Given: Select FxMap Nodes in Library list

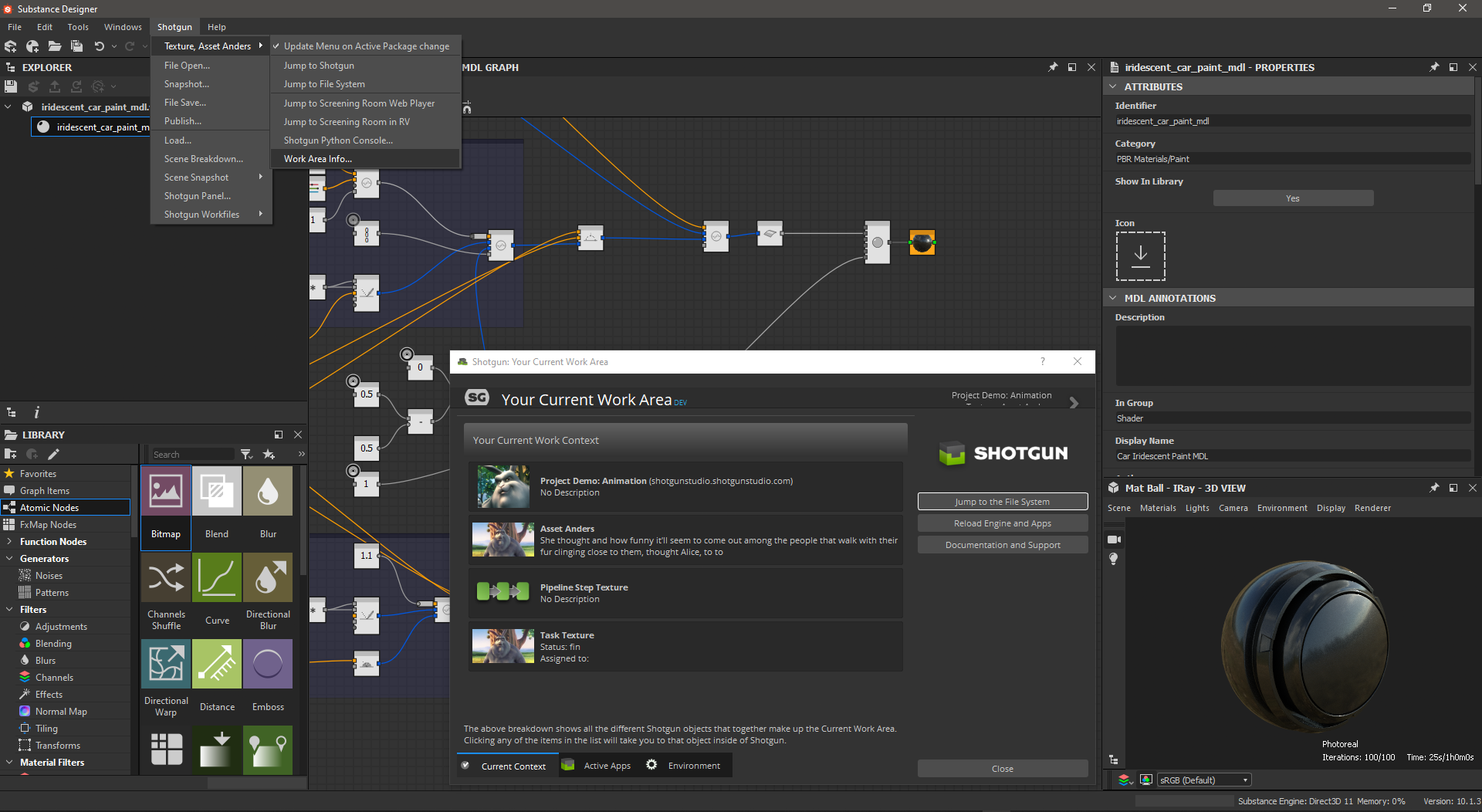Looking at the screenshot, I should [48, 524].
